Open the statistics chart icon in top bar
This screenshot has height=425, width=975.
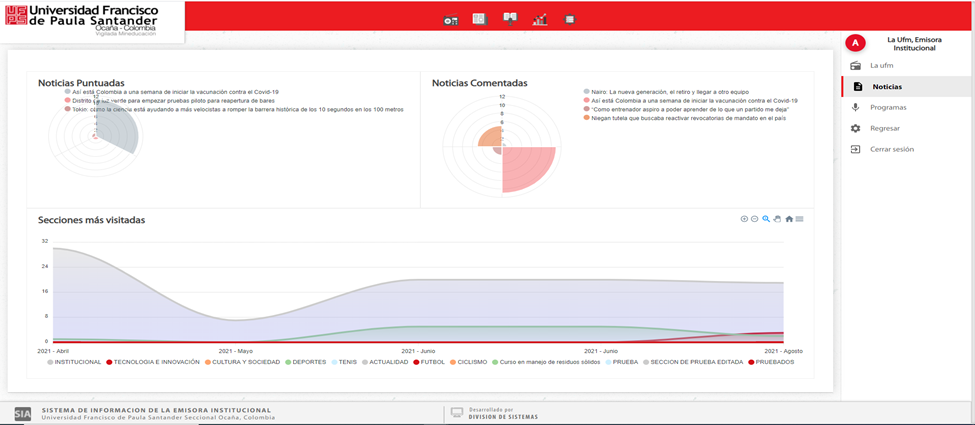540,19
